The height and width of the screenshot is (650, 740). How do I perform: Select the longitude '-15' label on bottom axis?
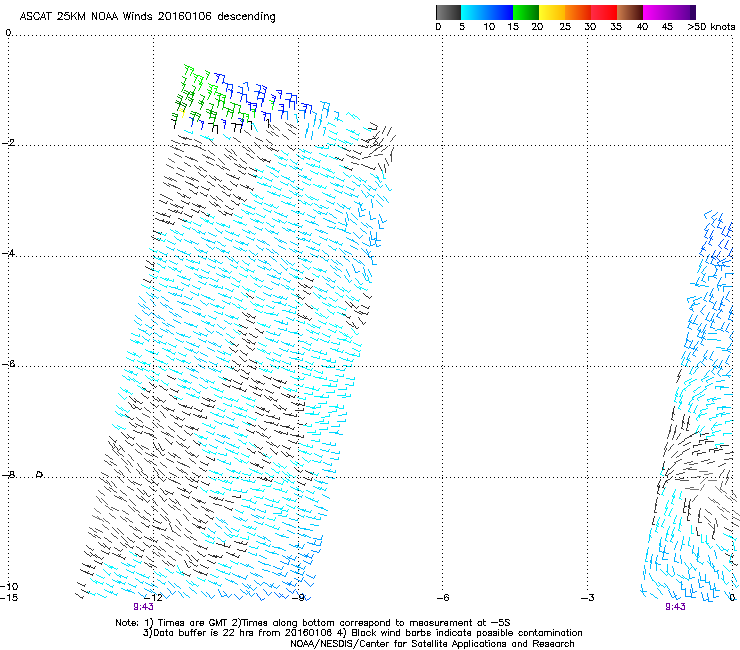click(x=9, y=598)
